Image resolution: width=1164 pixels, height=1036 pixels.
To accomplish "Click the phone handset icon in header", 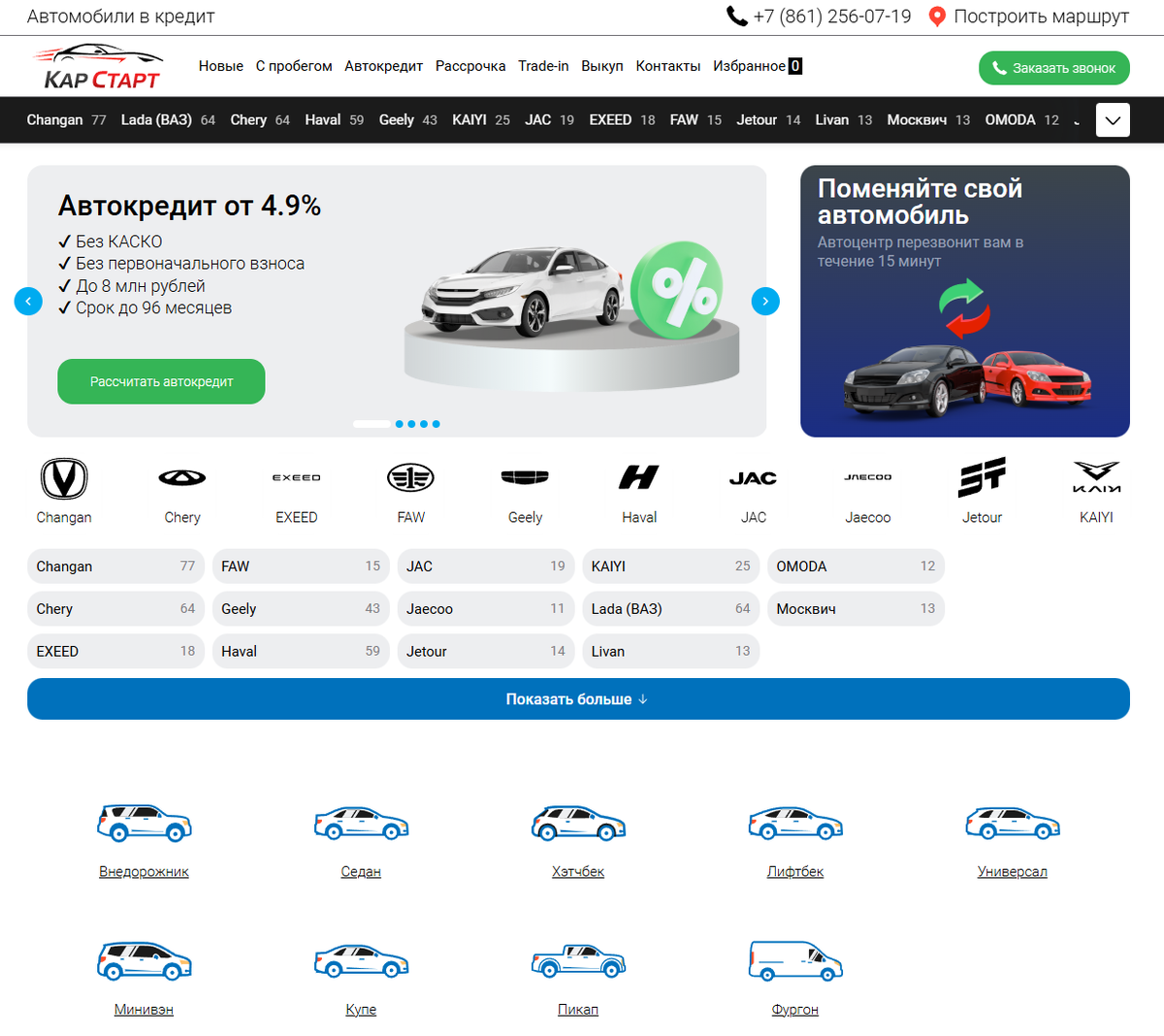I will coord(737,16).
